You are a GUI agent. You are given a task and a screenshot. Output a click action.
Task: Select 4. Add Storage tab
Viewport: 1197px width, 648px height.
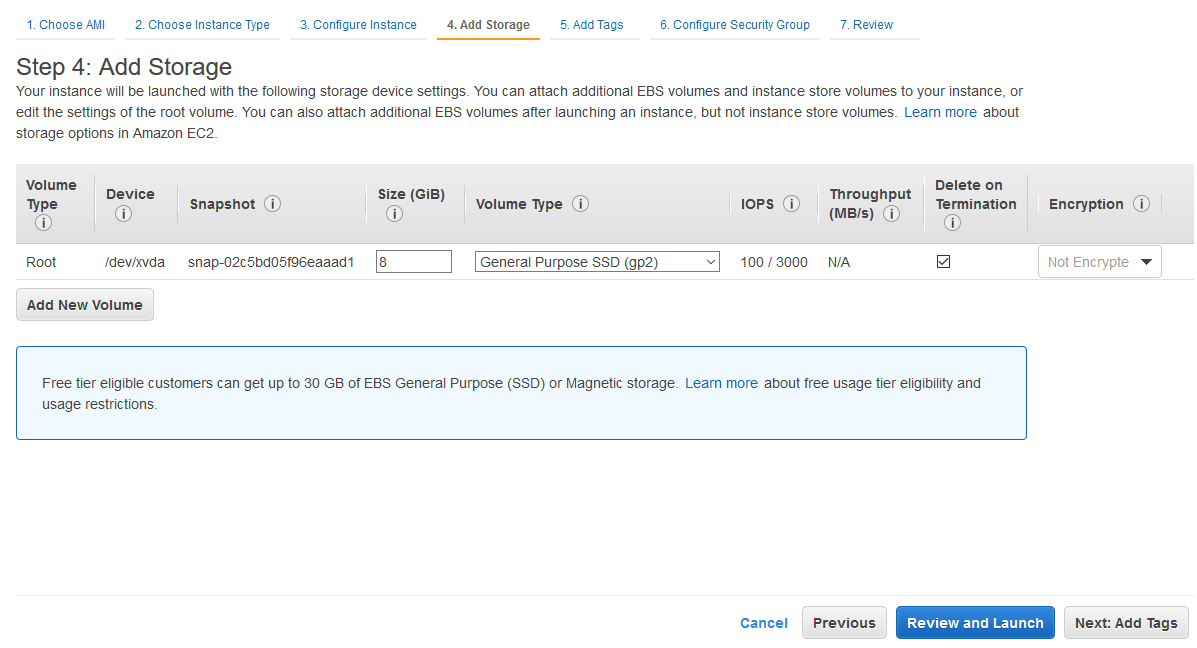tap(489, 24)
